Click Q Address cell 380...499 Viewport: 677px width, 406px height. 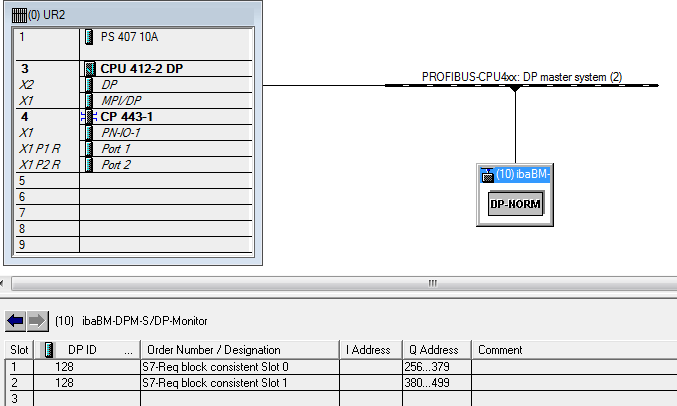pos(437,383)
